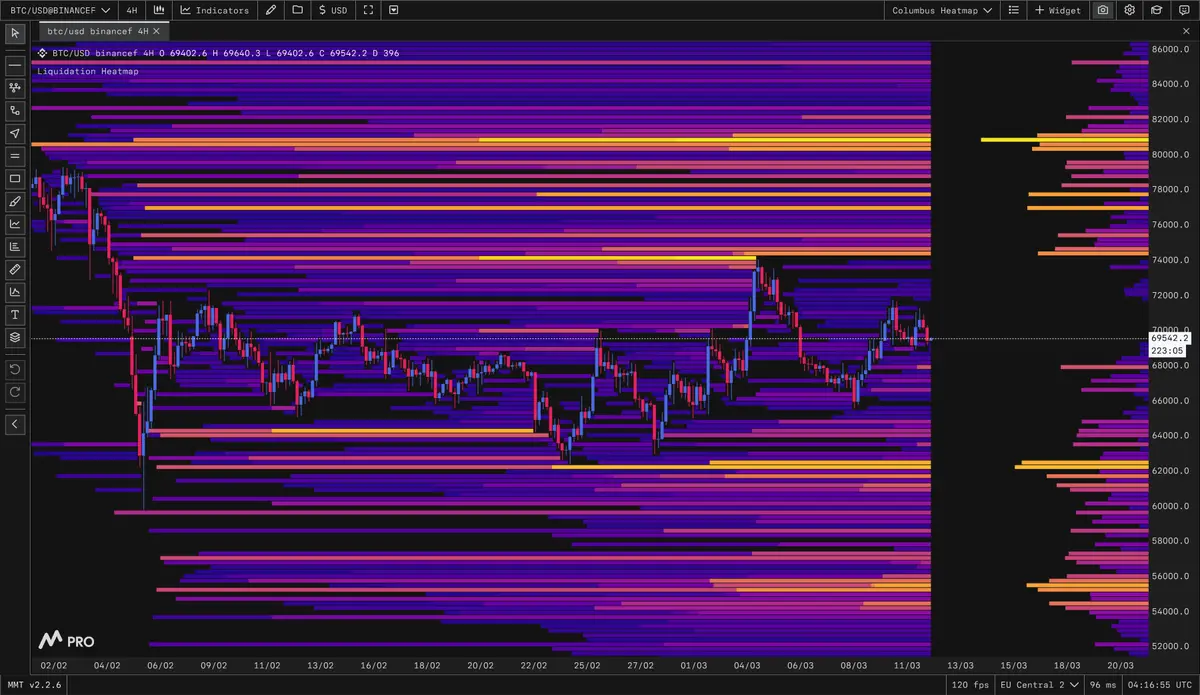Screen dimensions: 1200x695
Task: Open the feedback chat icon
Action: coord(1183,10)
